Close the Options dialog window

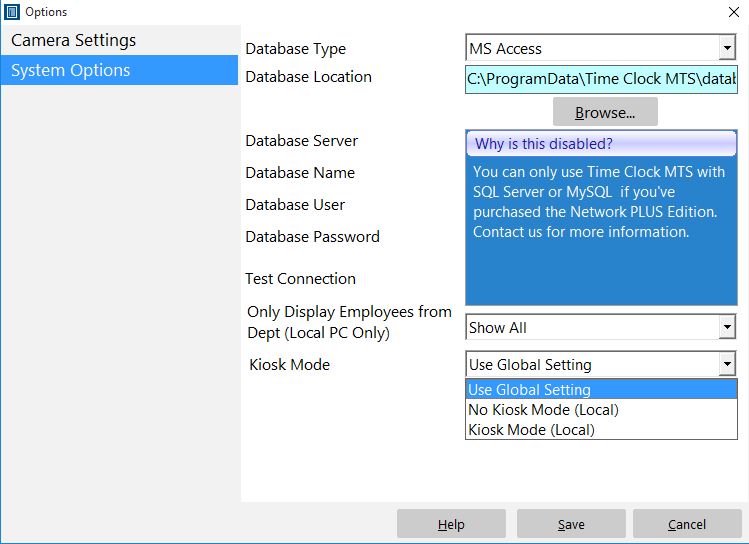coord(734,12)
